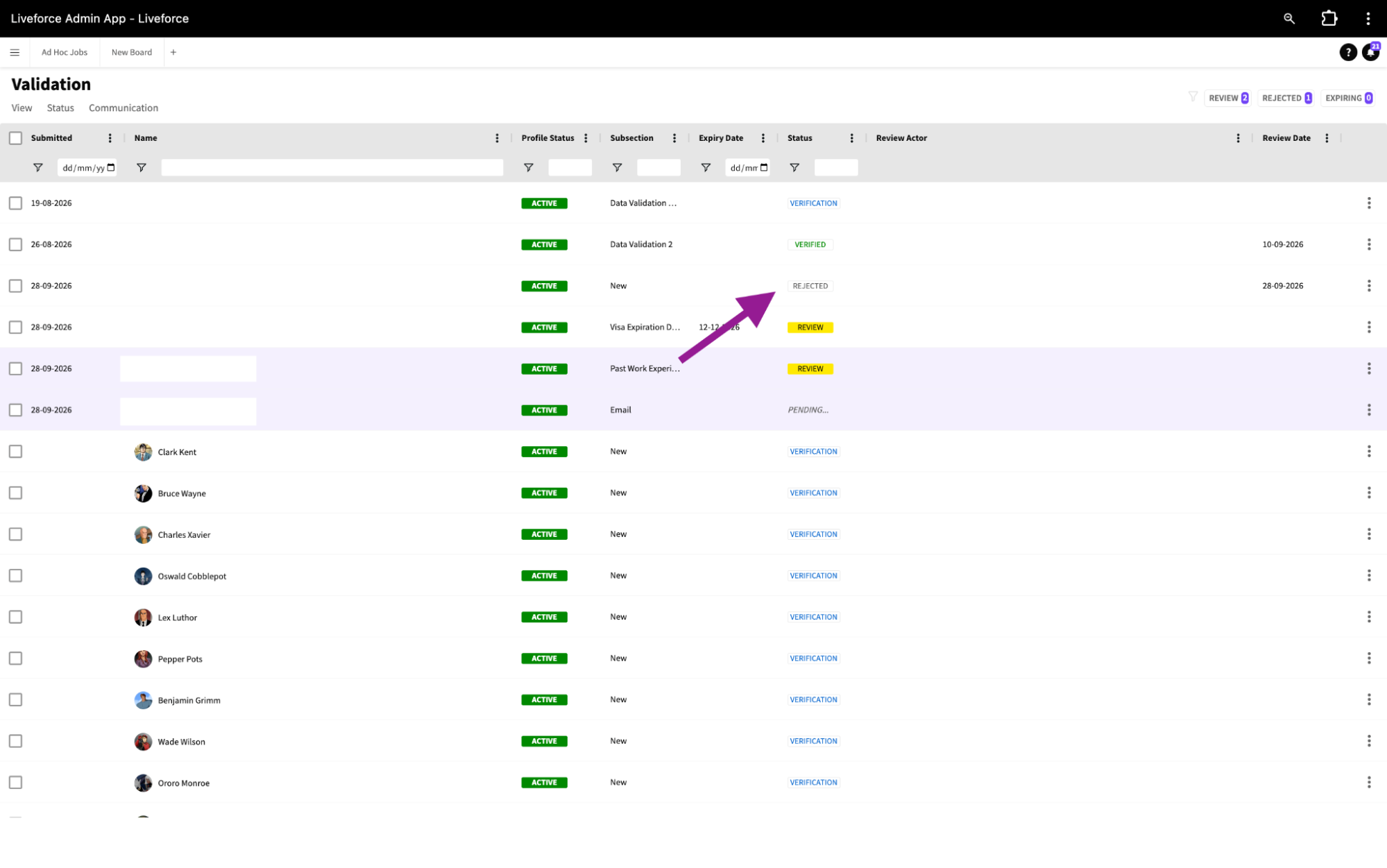This screenshot has width=1387, height=868.
Task: Open row actions for Bruce Wayne
Action: pyautogui.click(x=1369, y=493)
